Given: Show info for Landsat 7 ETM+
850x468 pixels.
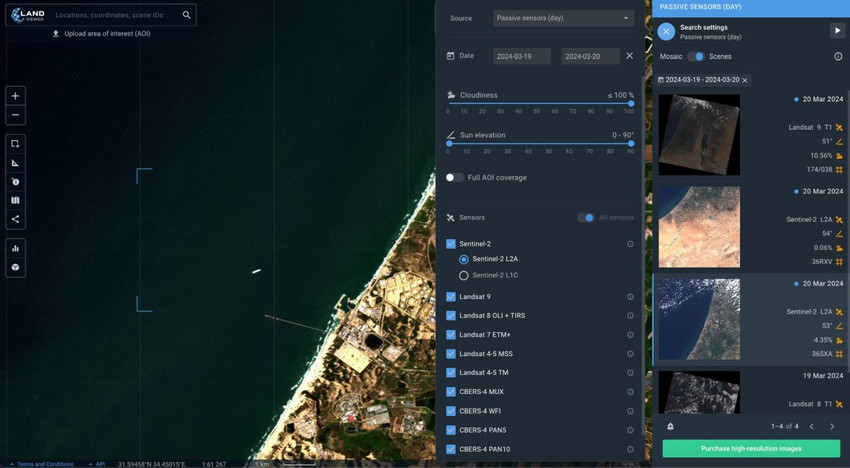Looking at the screenshot, I should (x=630, y=335).
